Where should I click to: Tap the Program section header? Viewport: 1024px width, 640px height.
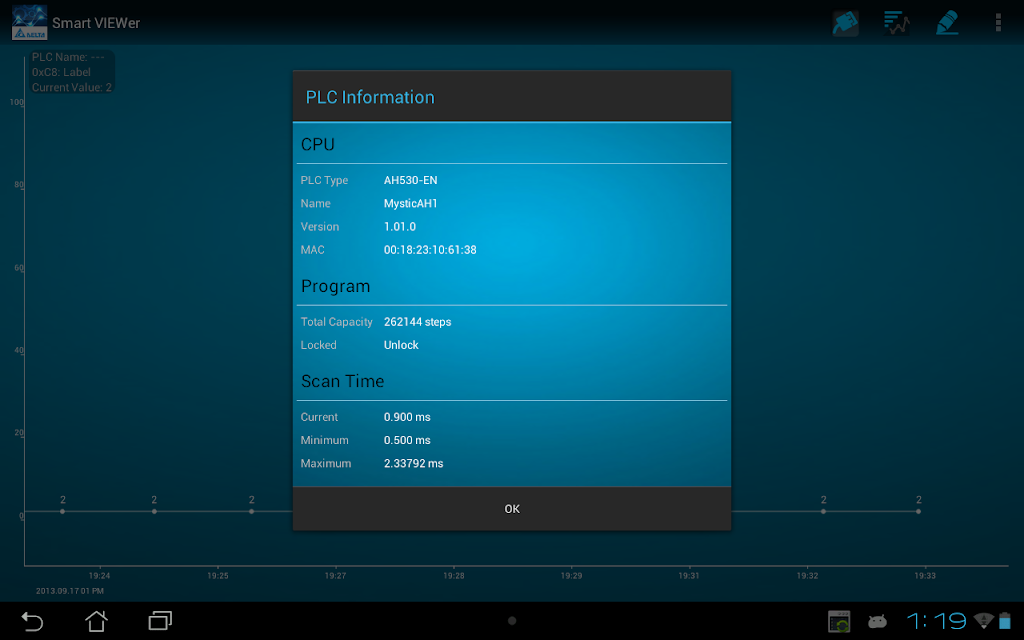click(335, 287)
